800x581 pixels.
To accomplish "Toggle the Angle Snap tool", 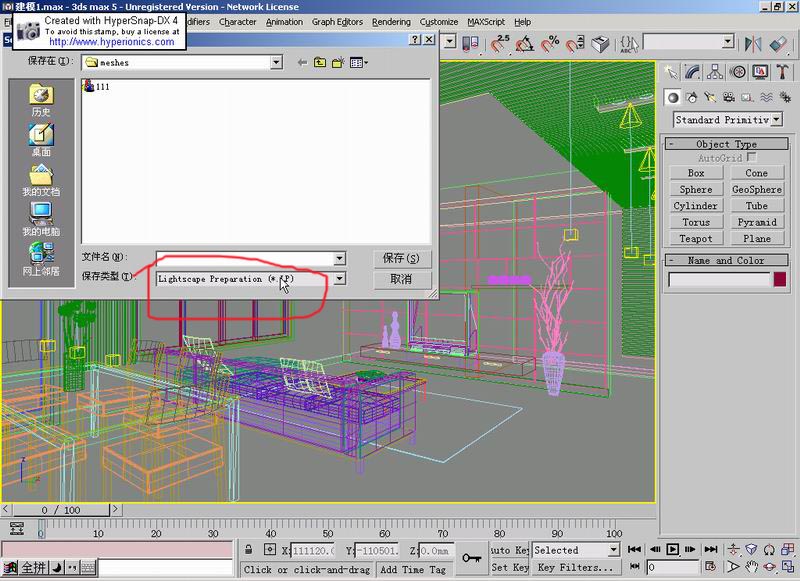I will pos(524,44).
